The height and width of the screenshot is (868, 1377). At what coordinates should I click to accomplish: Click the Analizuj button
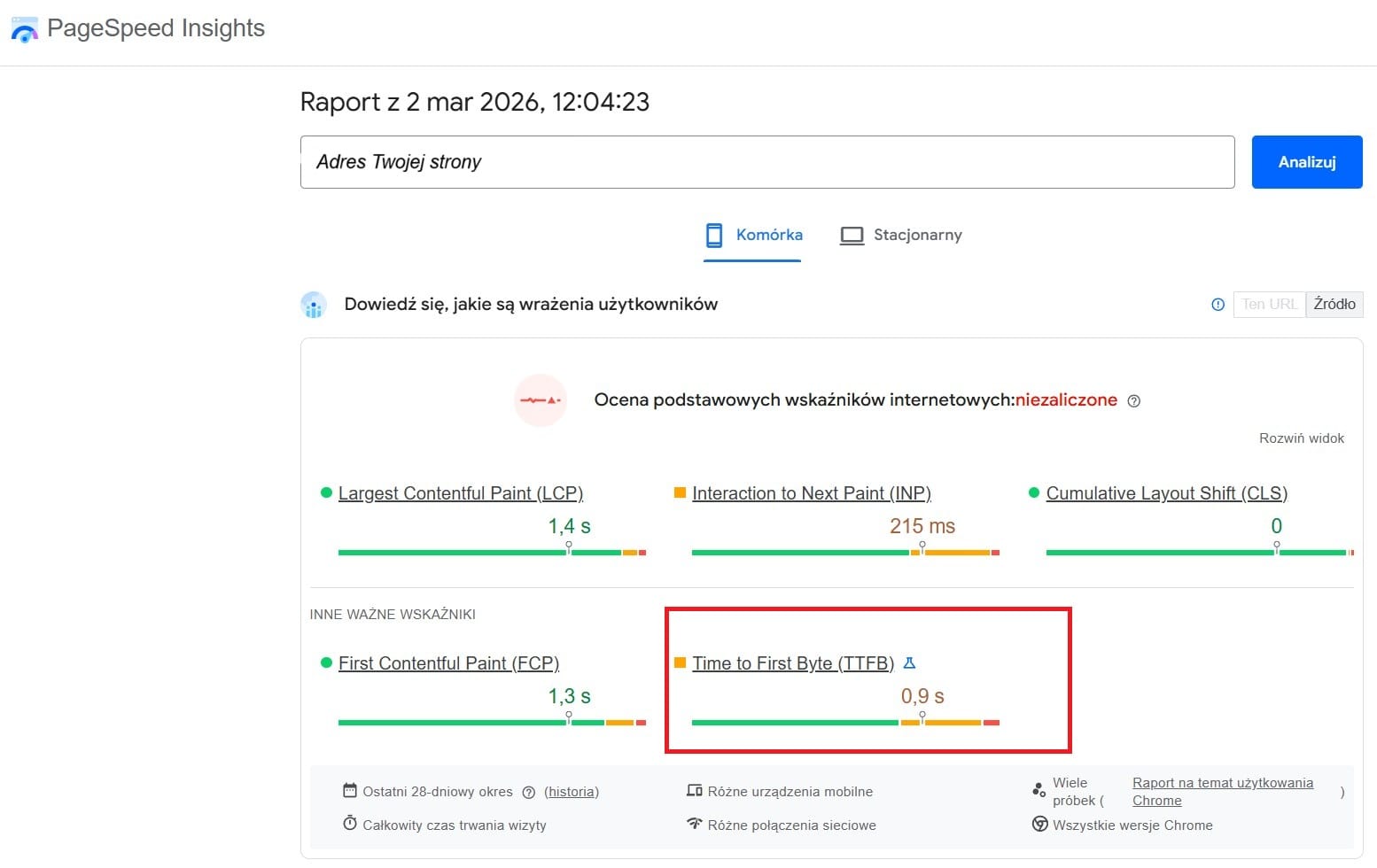(1307, 162)
